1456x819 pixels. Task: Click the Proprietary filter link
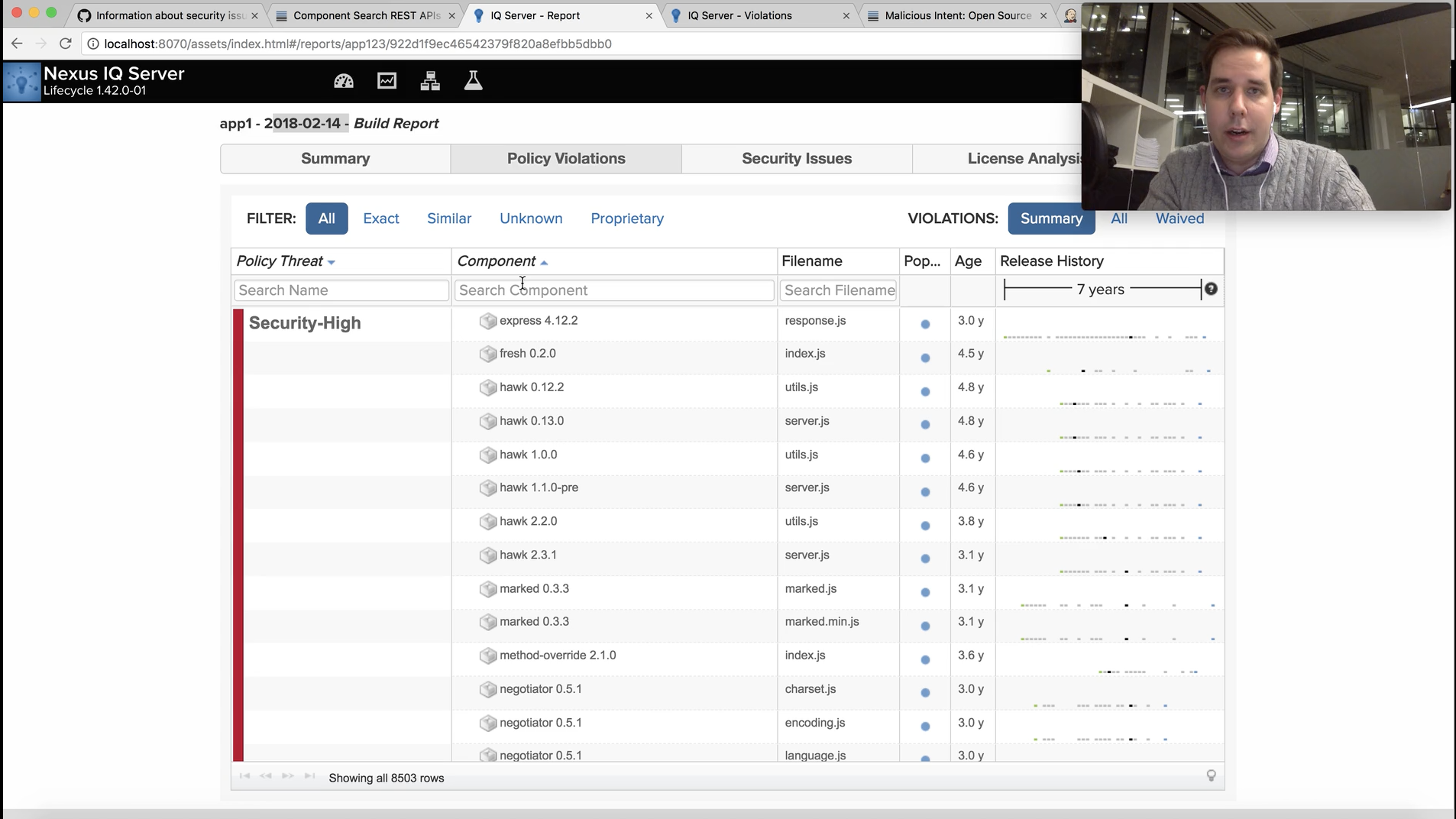coord(627,219)
